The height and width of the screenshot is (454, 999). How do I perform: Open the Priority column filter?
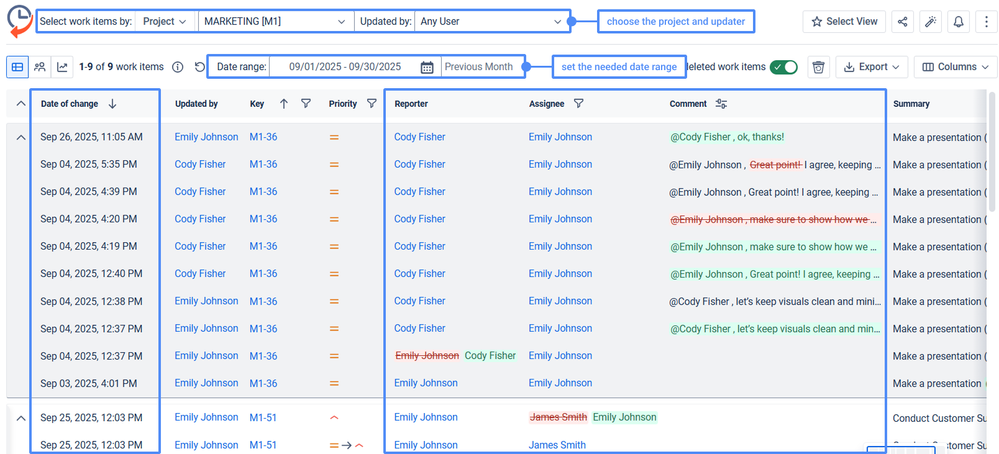tap(372, 103)
